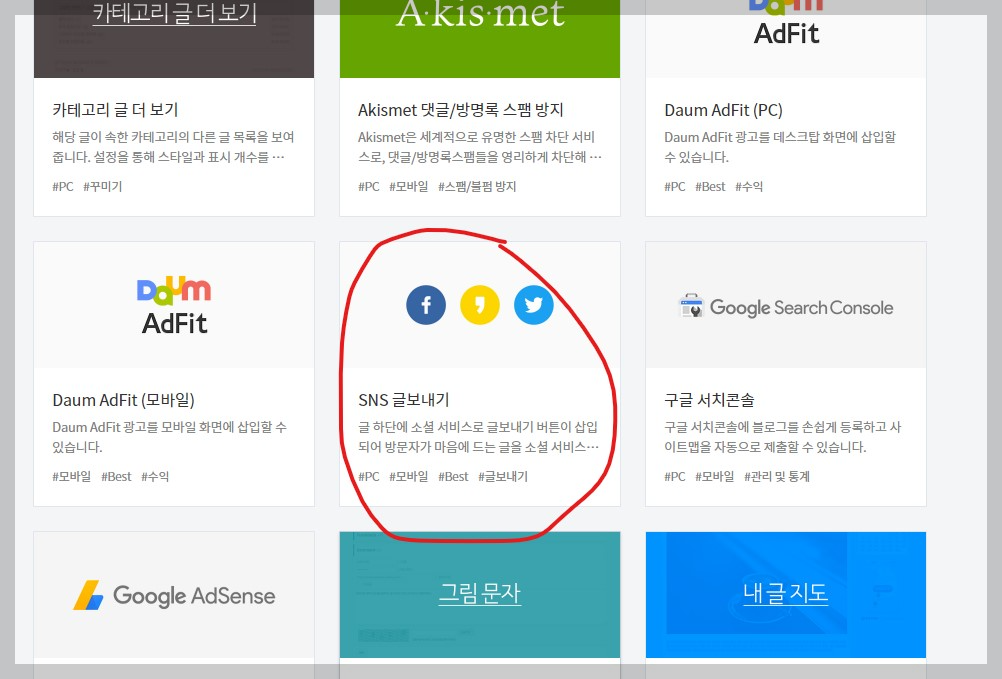Click the Daum AdFit logo on the PC card
The image size is (1002, 679).
tap(785, 22)
